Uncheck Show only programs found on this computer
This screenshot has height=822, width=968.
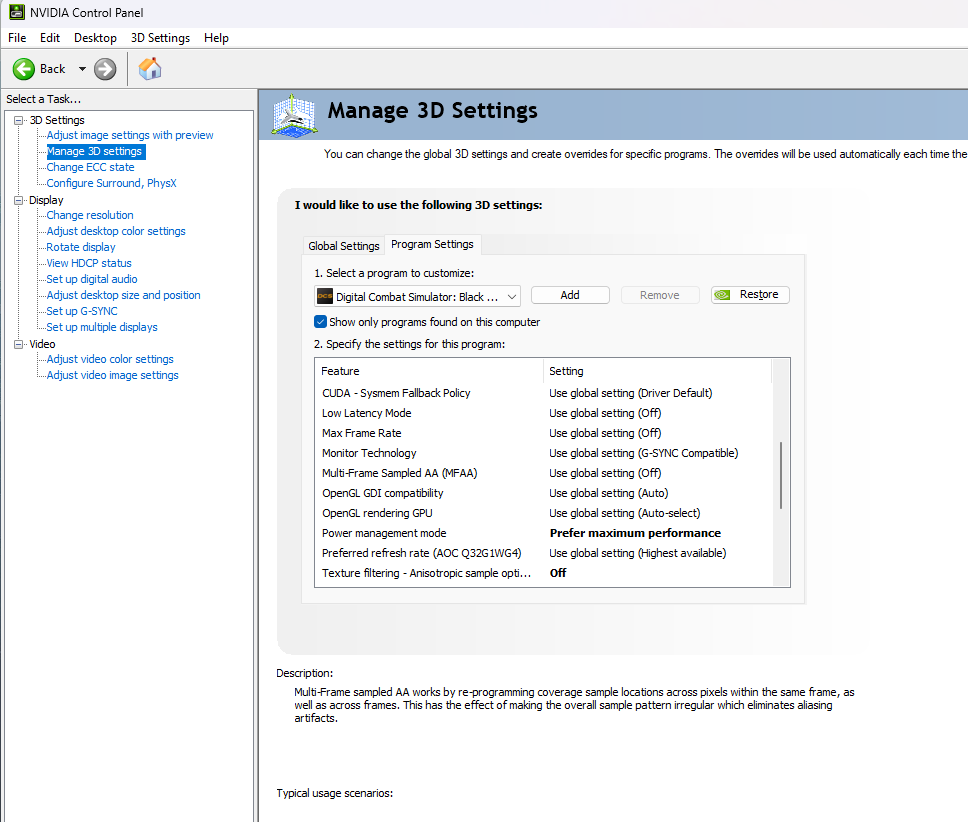pos(320,322)
